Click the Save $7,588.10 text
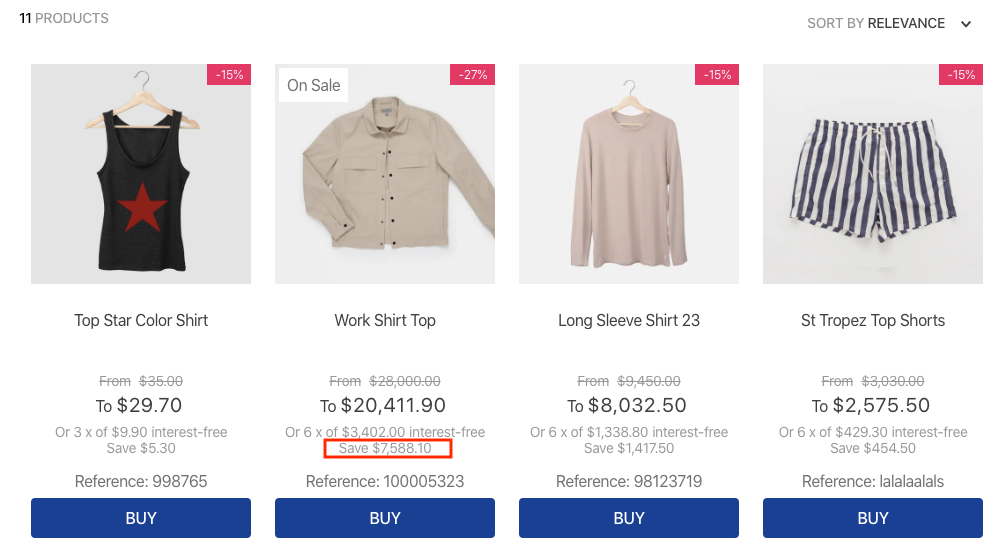 [385, 448]
